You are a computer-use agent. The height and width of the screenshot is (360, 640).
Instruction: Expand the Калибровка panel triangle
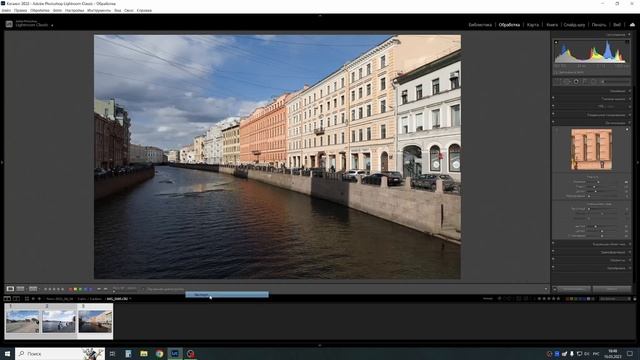coord(629,268)
